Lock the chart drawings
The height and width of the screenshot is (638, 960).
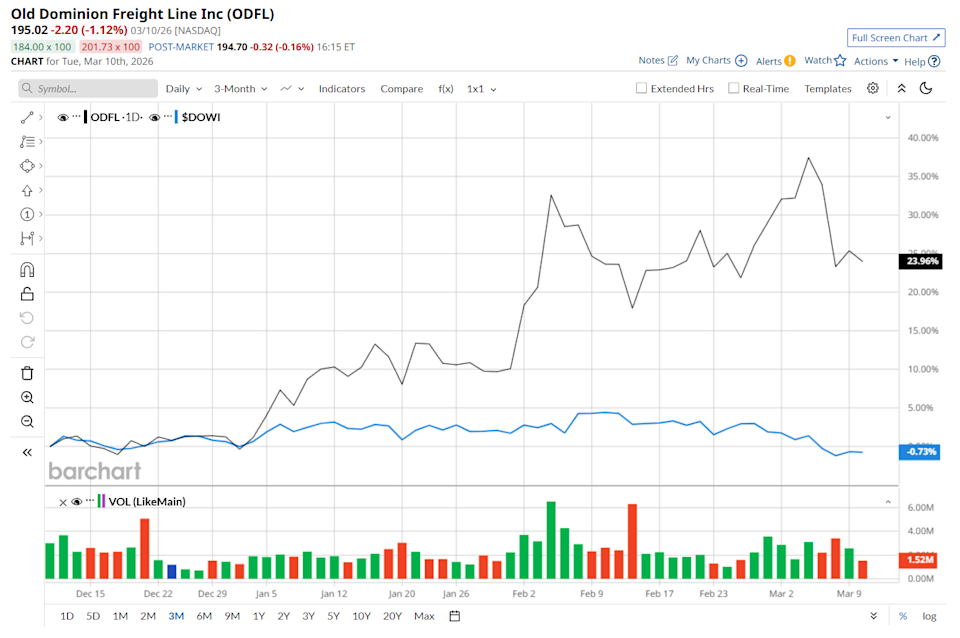point(27,293)
